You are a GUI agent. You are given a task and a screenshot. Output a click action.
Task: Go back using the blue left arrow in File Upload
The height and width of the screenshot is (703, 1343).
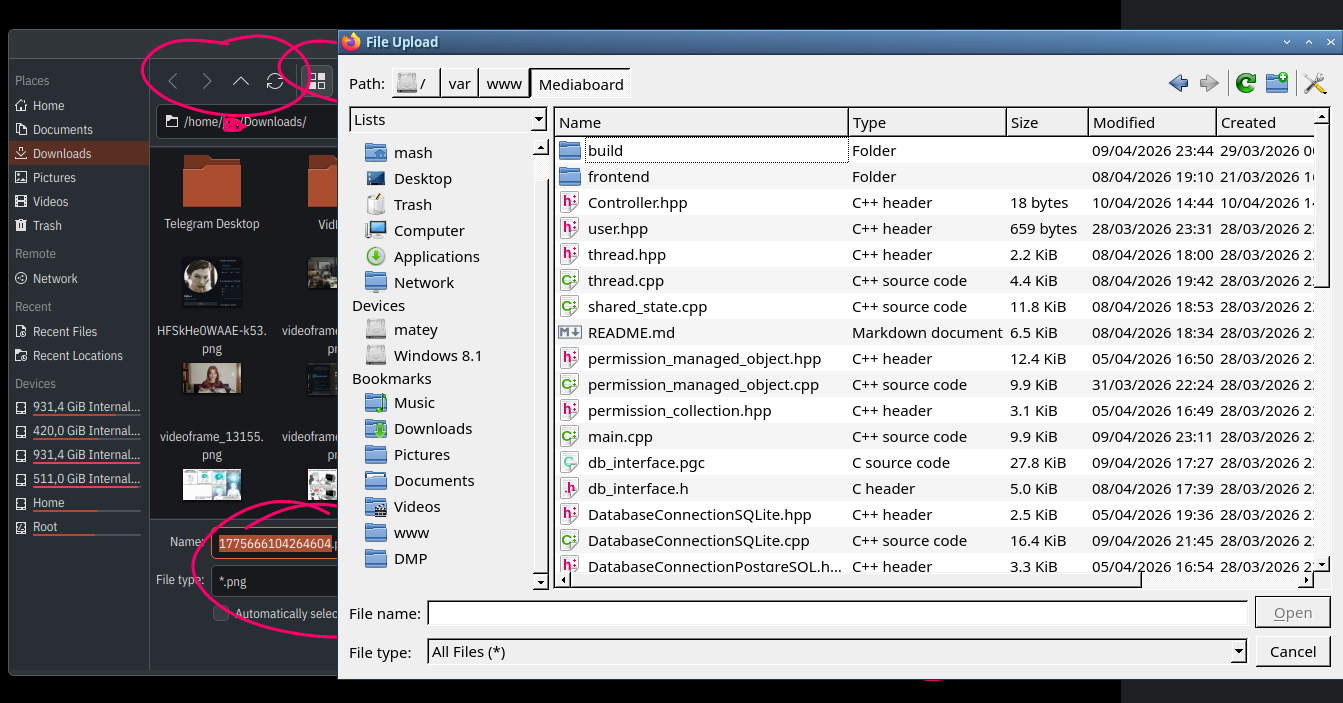[x=1178, y=84]
